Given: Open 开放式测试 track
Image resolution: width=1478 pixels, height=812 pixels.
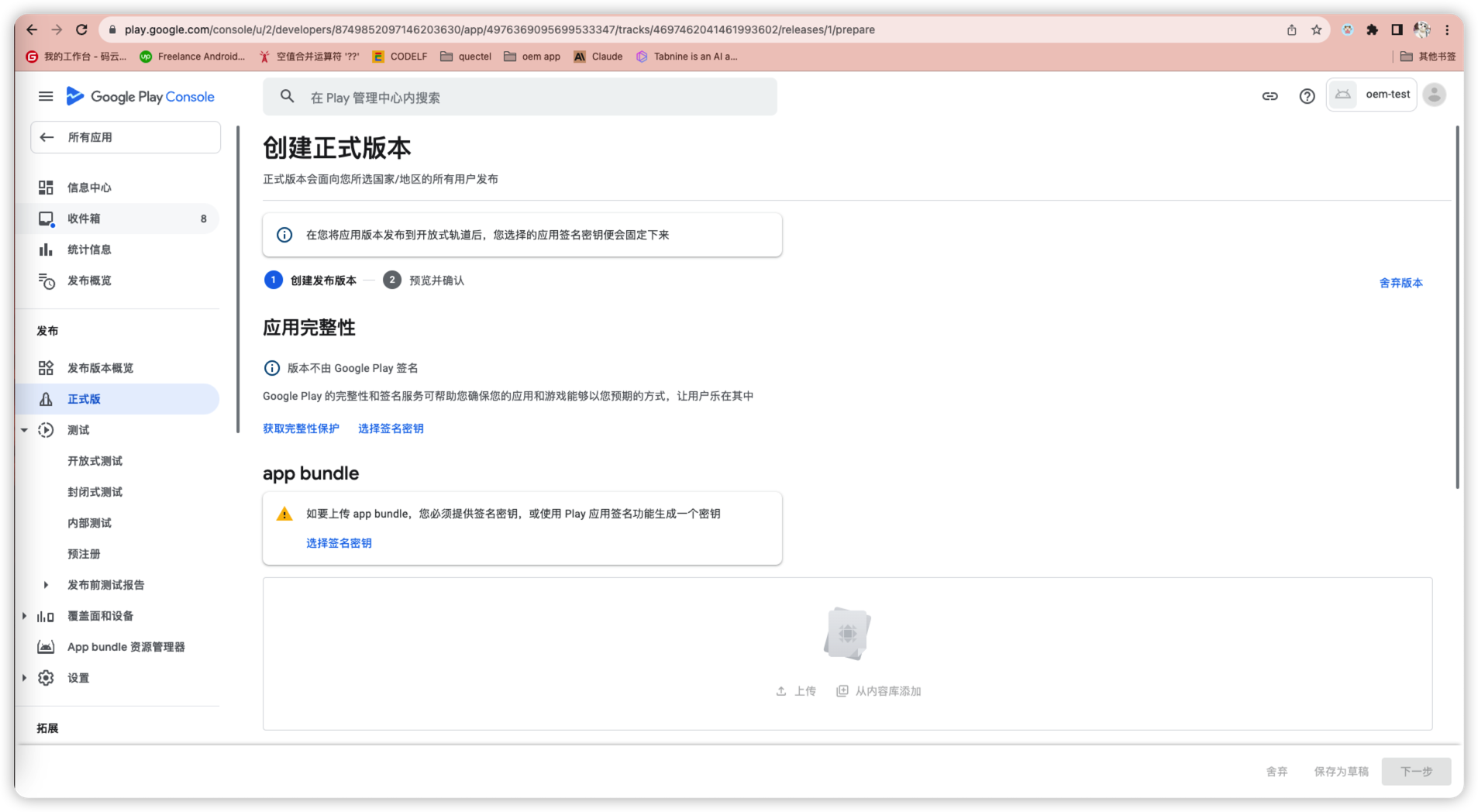Looking at the screenshot, I should pos(95,461).
